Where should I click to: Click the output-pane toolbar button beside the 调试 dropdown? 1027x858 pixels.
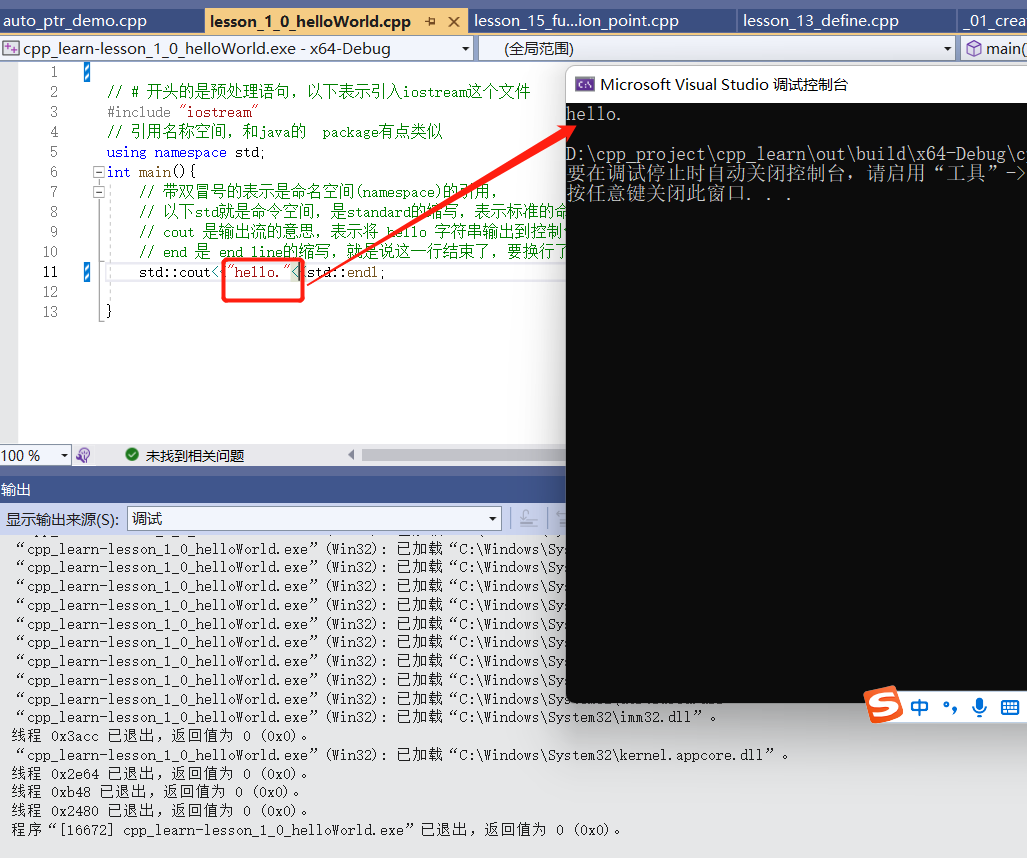tap(528, 519)
